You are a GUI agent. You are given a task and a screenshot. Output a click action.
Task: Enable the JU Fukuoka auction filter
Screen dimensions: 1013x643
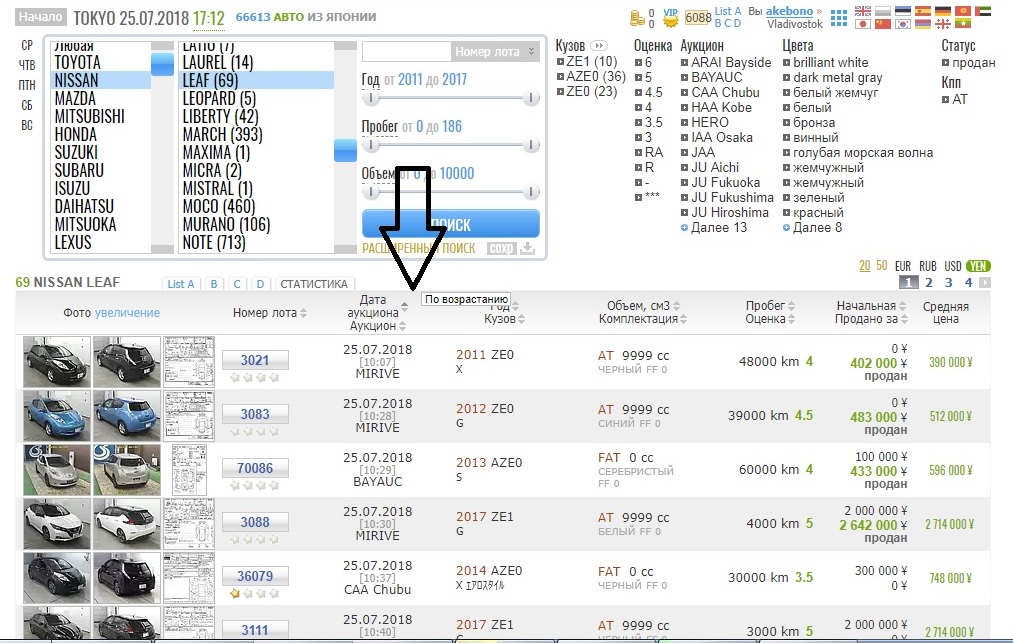[x=684, y=183]
